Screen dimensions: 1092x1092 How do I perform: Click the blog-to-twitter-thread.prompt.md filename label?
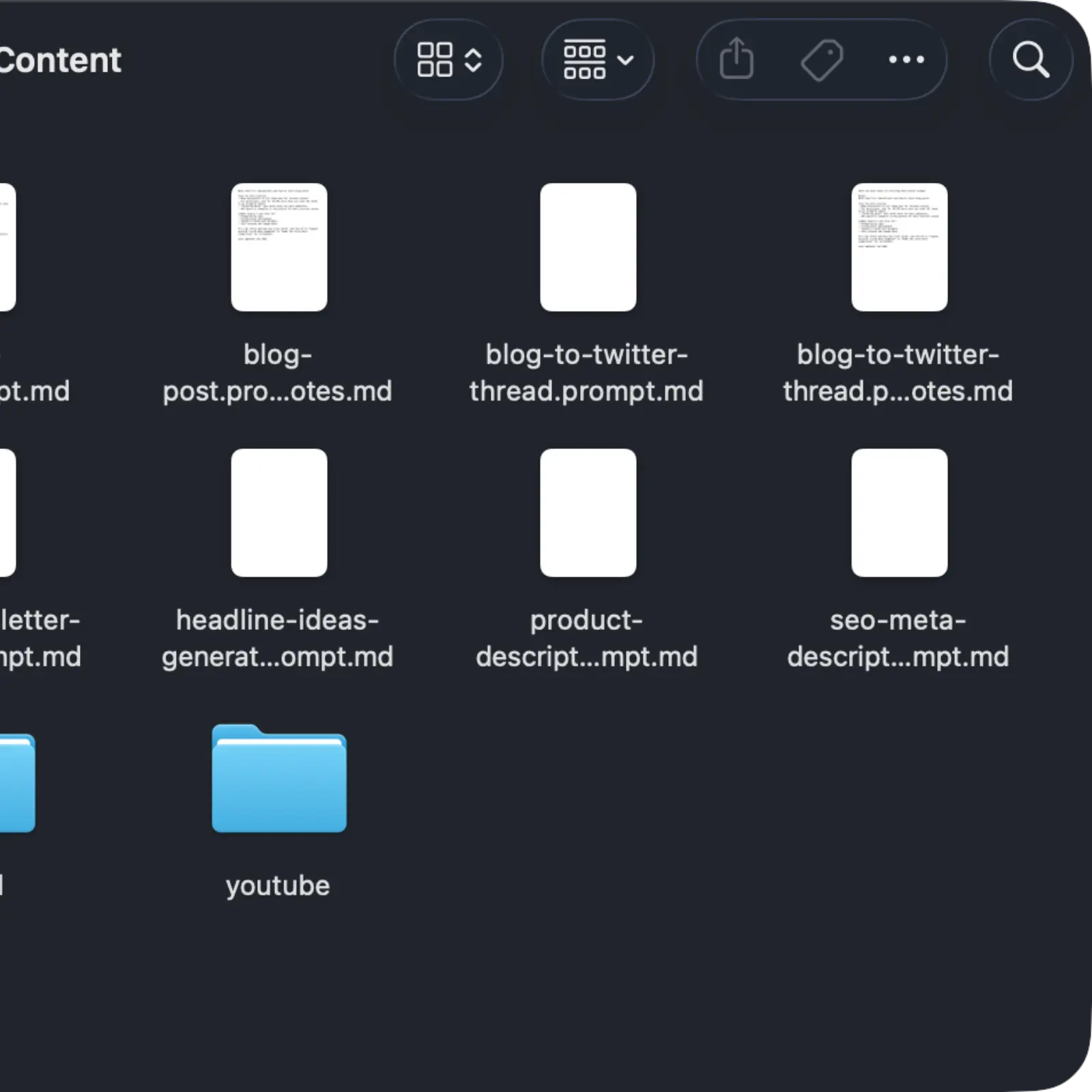tap(587, 373)
